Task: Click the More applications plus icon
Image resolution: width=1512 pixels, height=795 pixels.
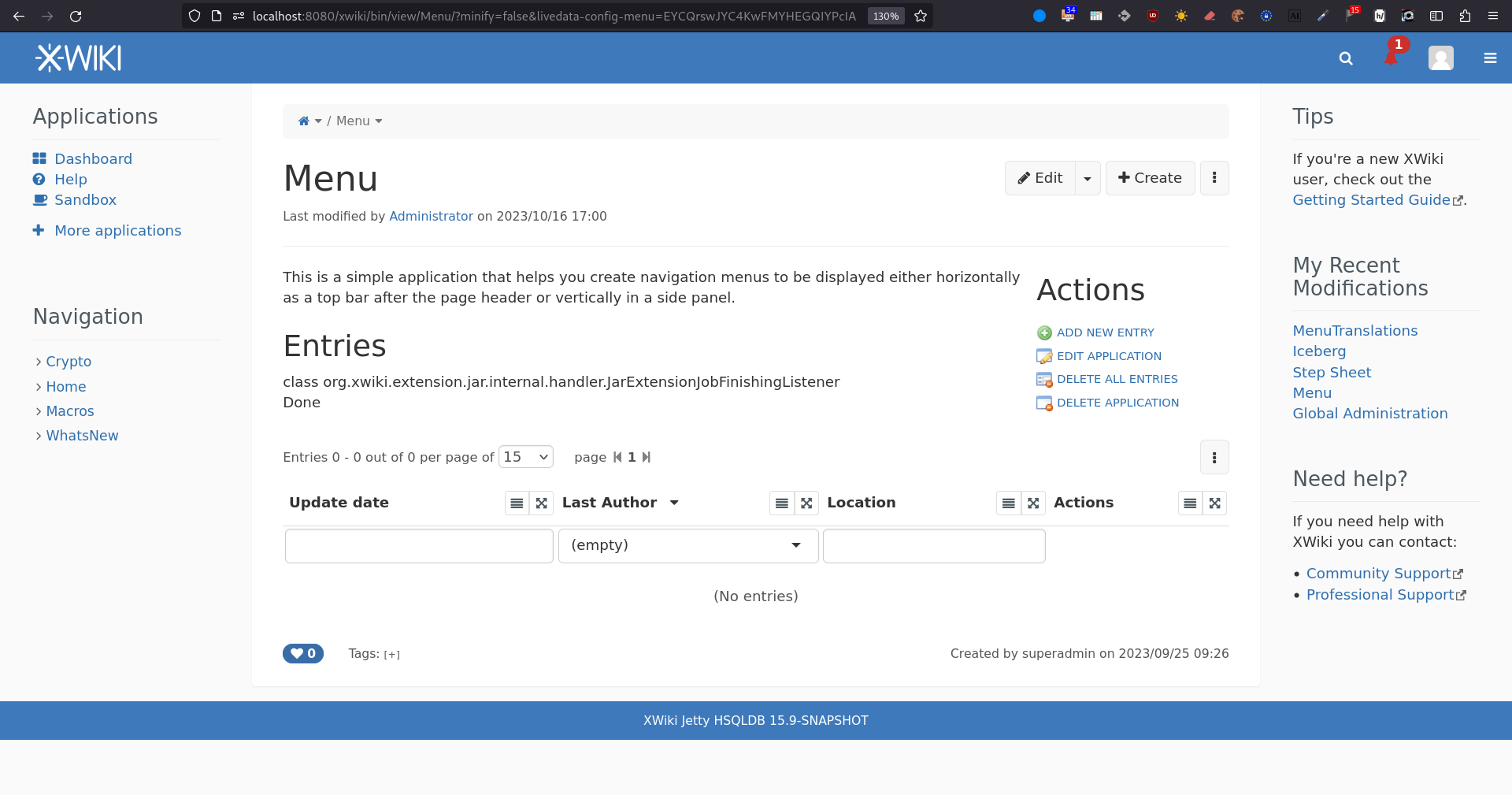Action: click(39, 230)
